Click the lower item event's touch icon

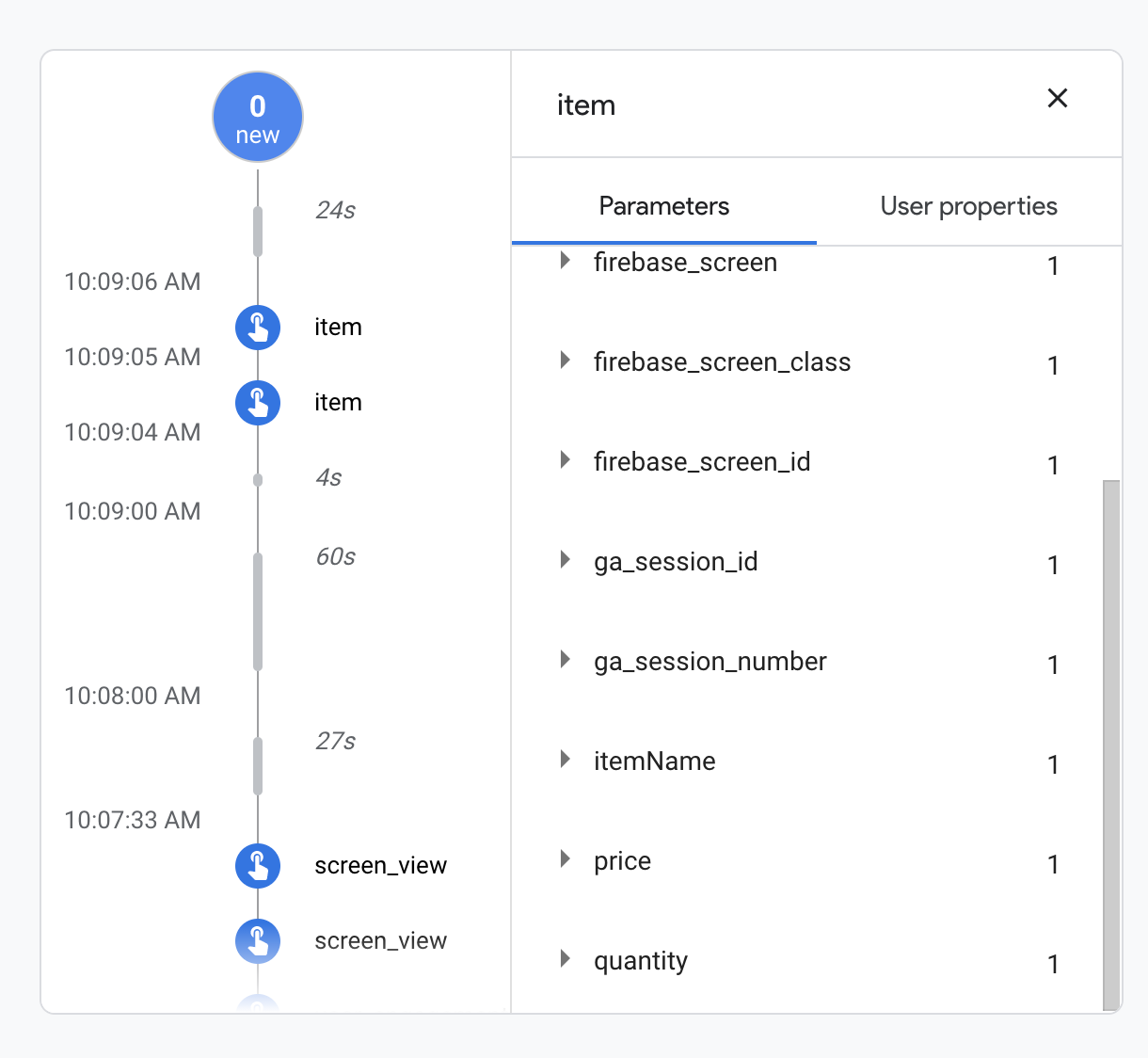click(x=257, y=403)
